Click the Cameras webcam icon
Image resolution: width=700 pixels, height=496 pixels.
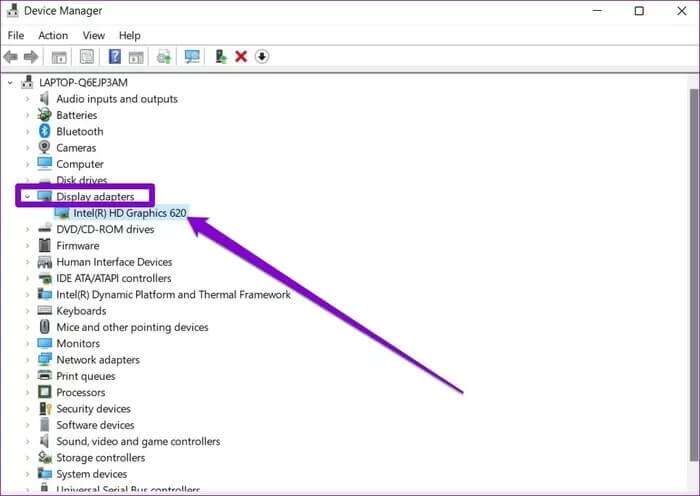44,147
